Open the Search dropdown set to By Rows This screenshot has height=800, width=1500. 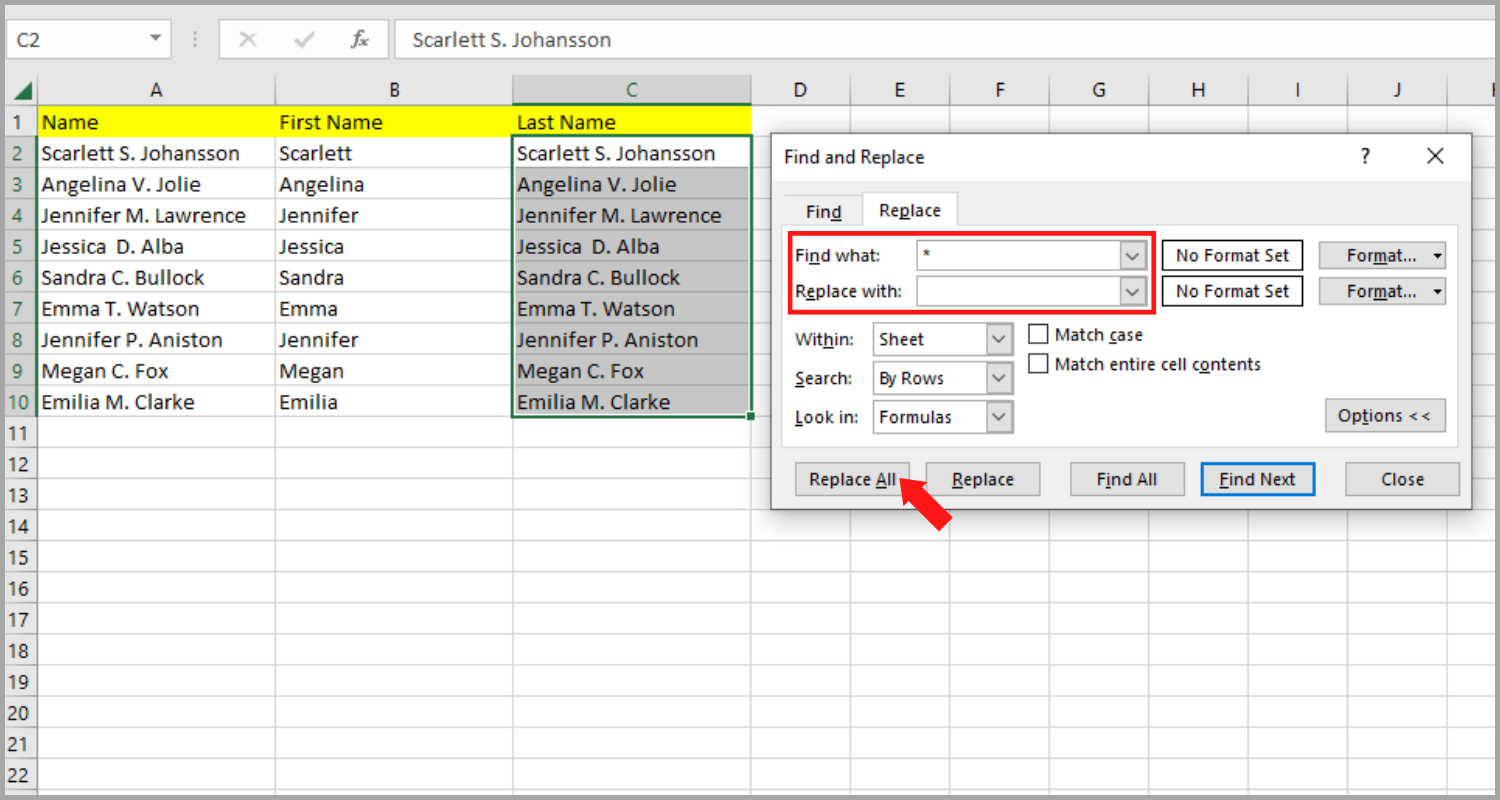click(x=999, y=379)
